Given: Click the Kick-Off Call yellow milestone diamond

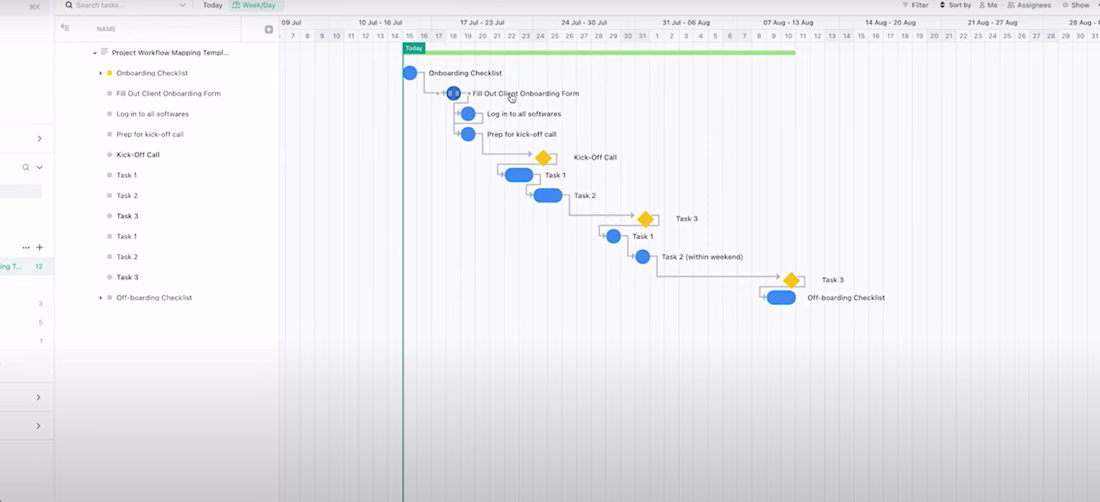Looking at the screenshot, I should (x=543, y=158).
